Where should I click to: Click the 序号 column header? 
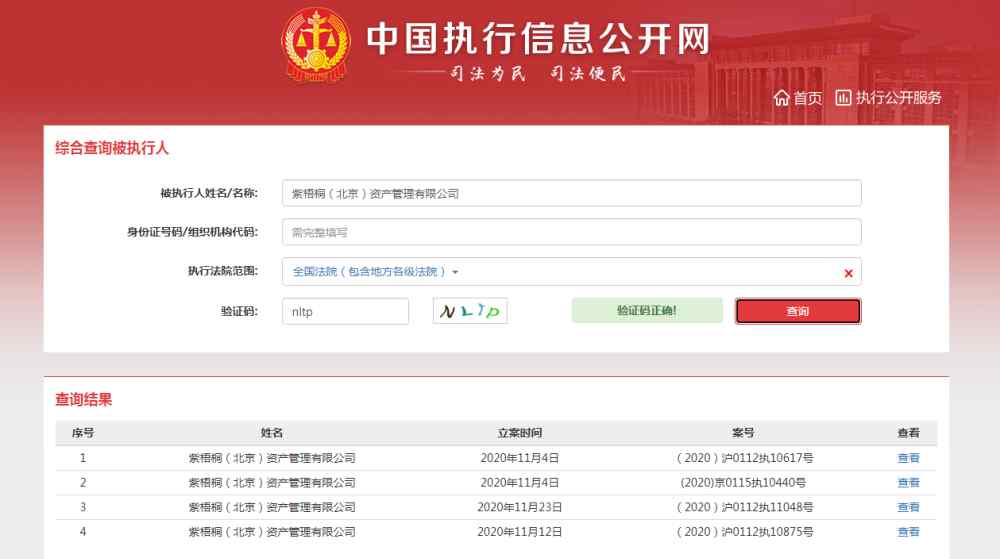point(83,433)
